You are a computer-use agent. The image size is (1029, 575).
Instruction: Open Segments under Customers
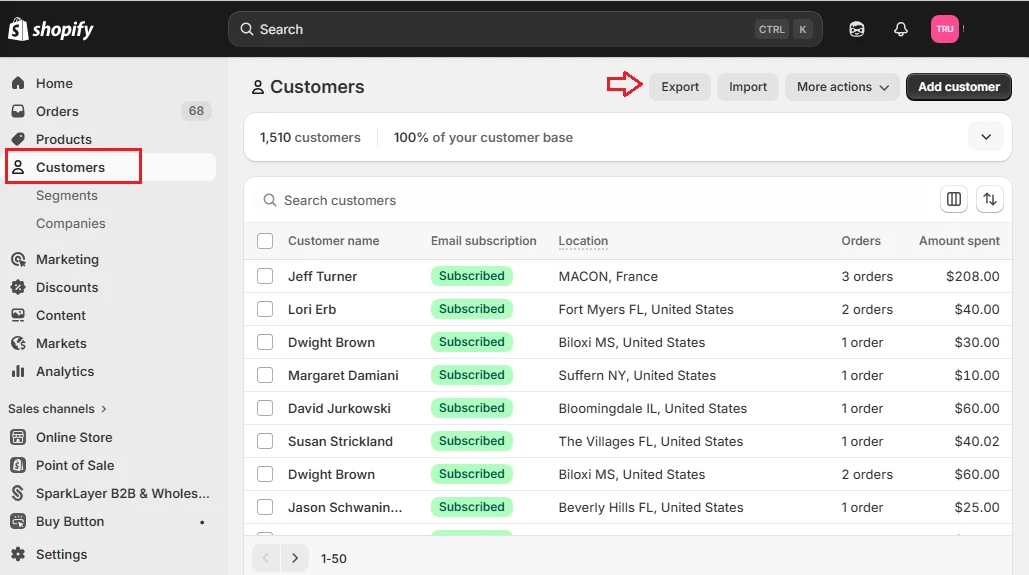click(x=66, y=196)
